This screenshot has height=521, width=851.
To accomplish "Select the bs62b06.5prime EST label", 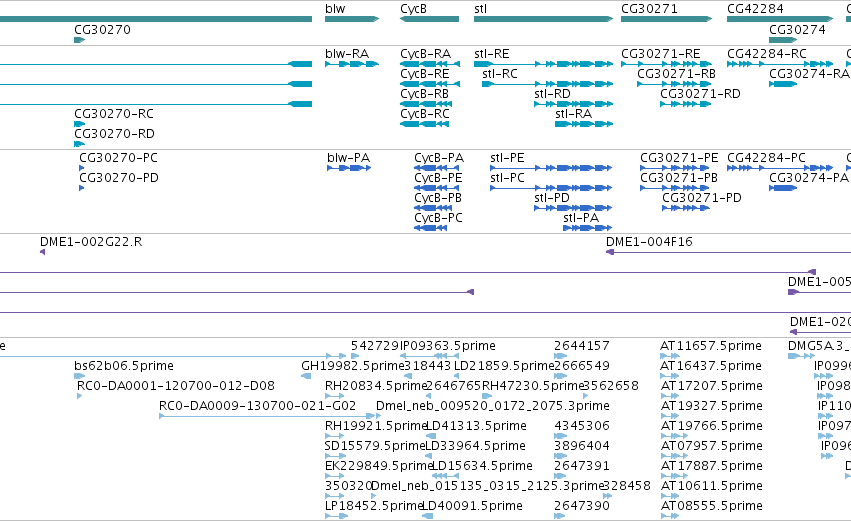I will pos(124,366).
